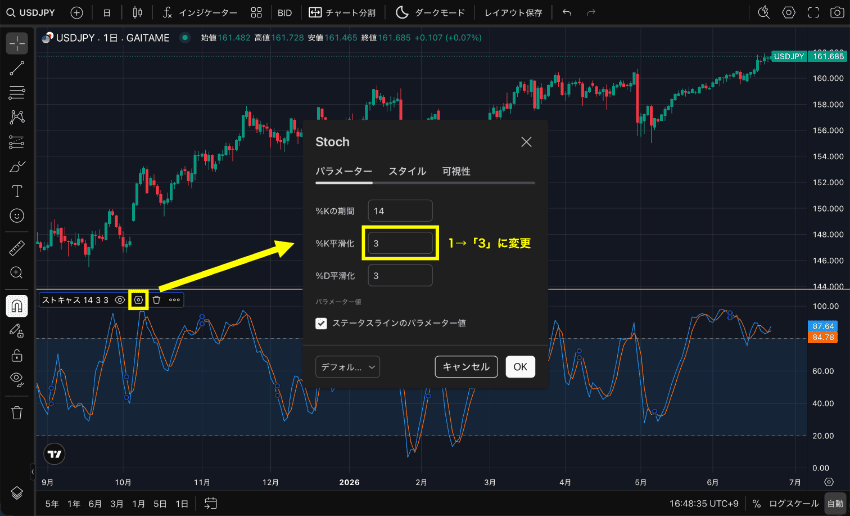850x516 pixels.
Task: Click キャンセル button
Action: tap(466, 367)
